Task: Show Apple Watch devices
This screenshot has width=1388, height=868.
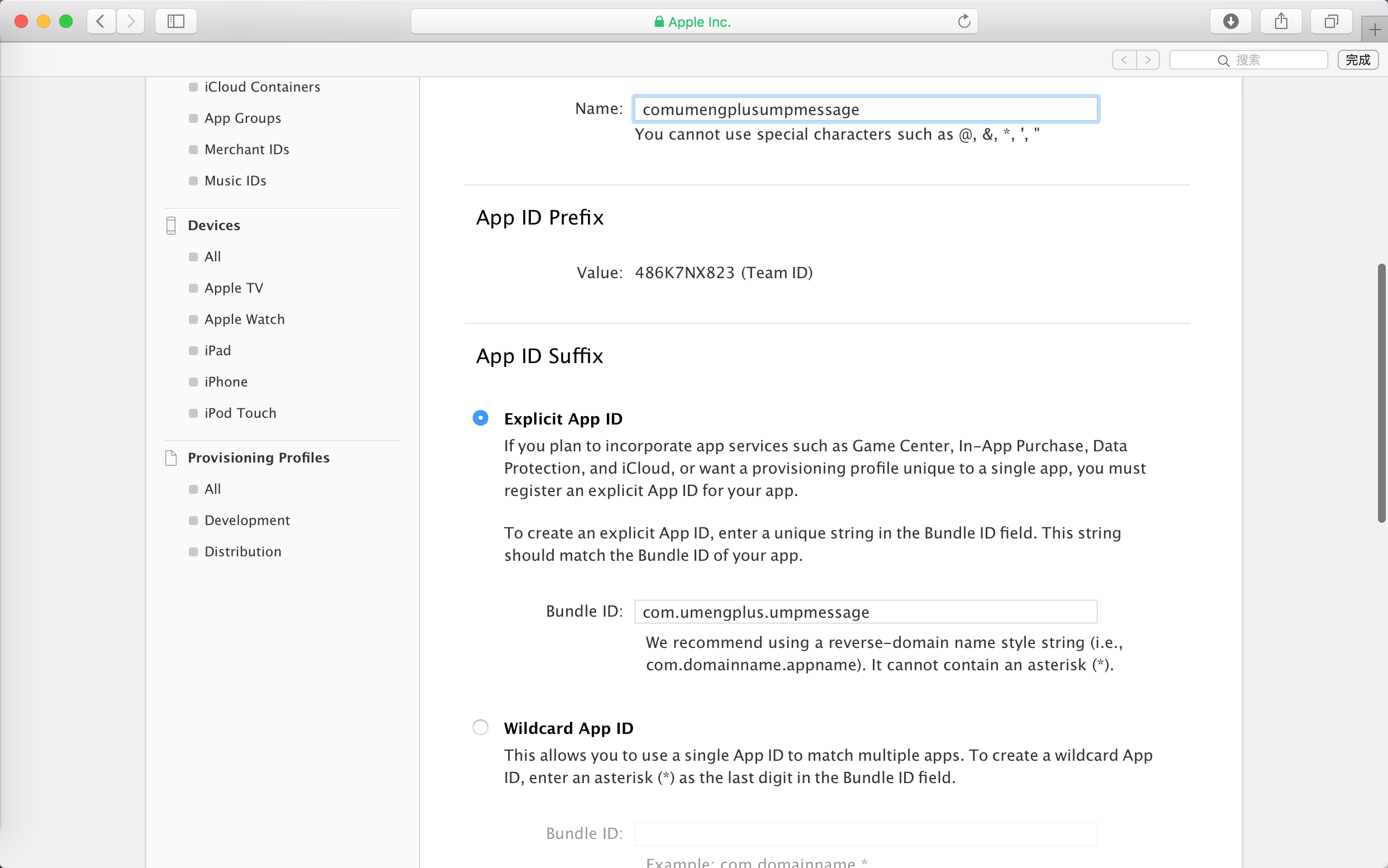Action: 245,319
